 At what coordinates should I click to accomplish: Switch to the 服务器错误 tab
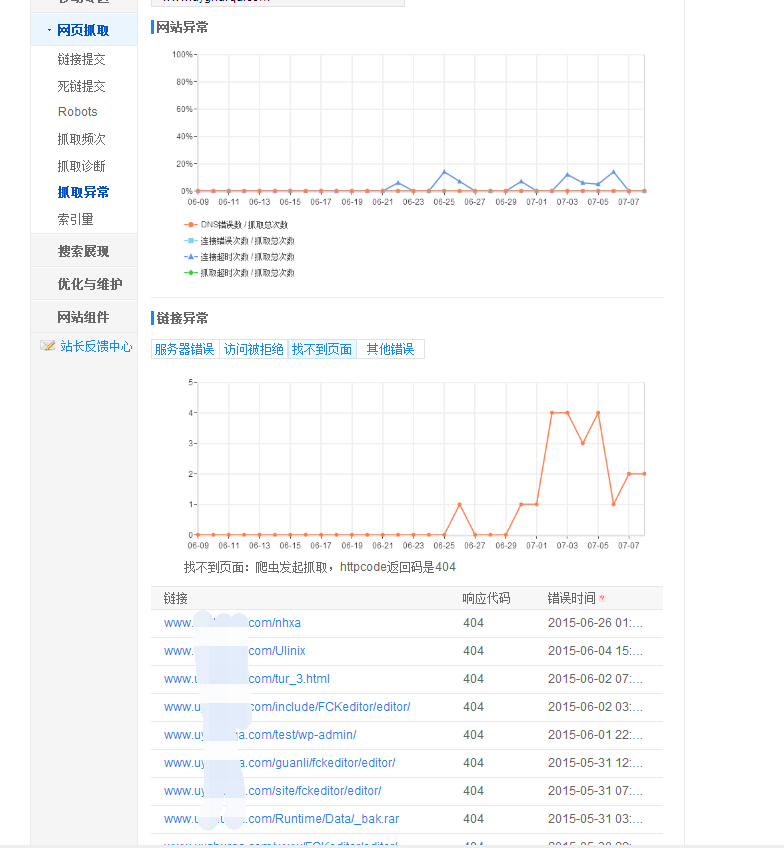click(x=184, y=349)
